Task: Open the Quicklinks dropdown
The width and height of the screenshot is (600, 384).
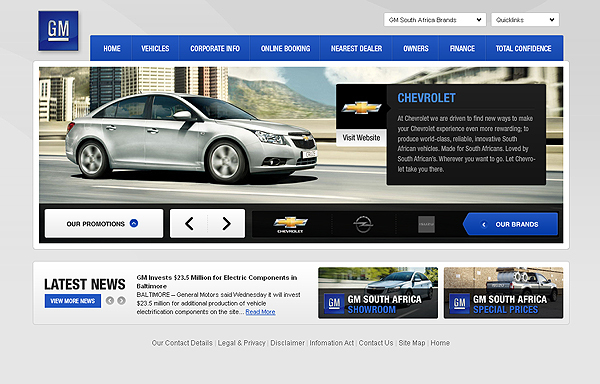Action: tap(525, 20)
